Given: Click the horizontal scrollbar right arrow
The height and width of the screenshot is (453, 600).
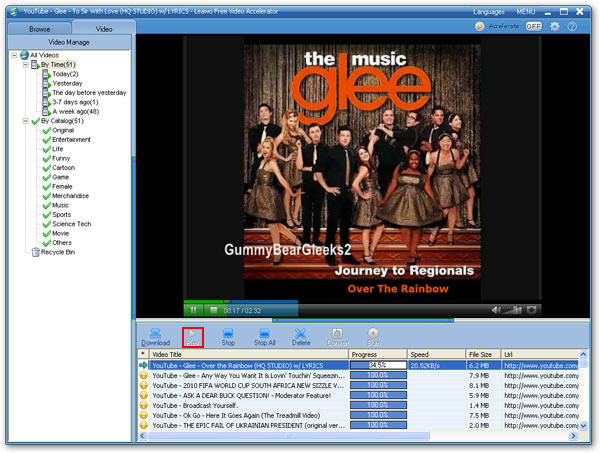Looking at the screenshot, I should [573, 436].
